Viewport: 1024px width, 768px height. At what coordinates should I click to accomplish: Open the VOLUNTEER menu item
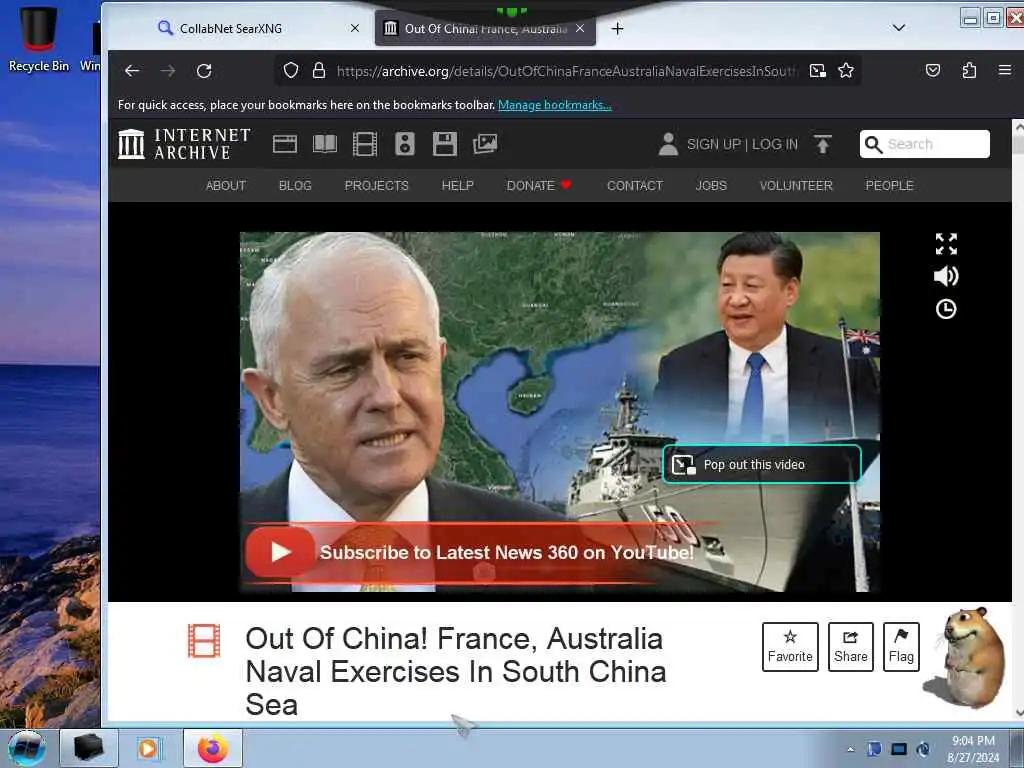coord(796,185)
